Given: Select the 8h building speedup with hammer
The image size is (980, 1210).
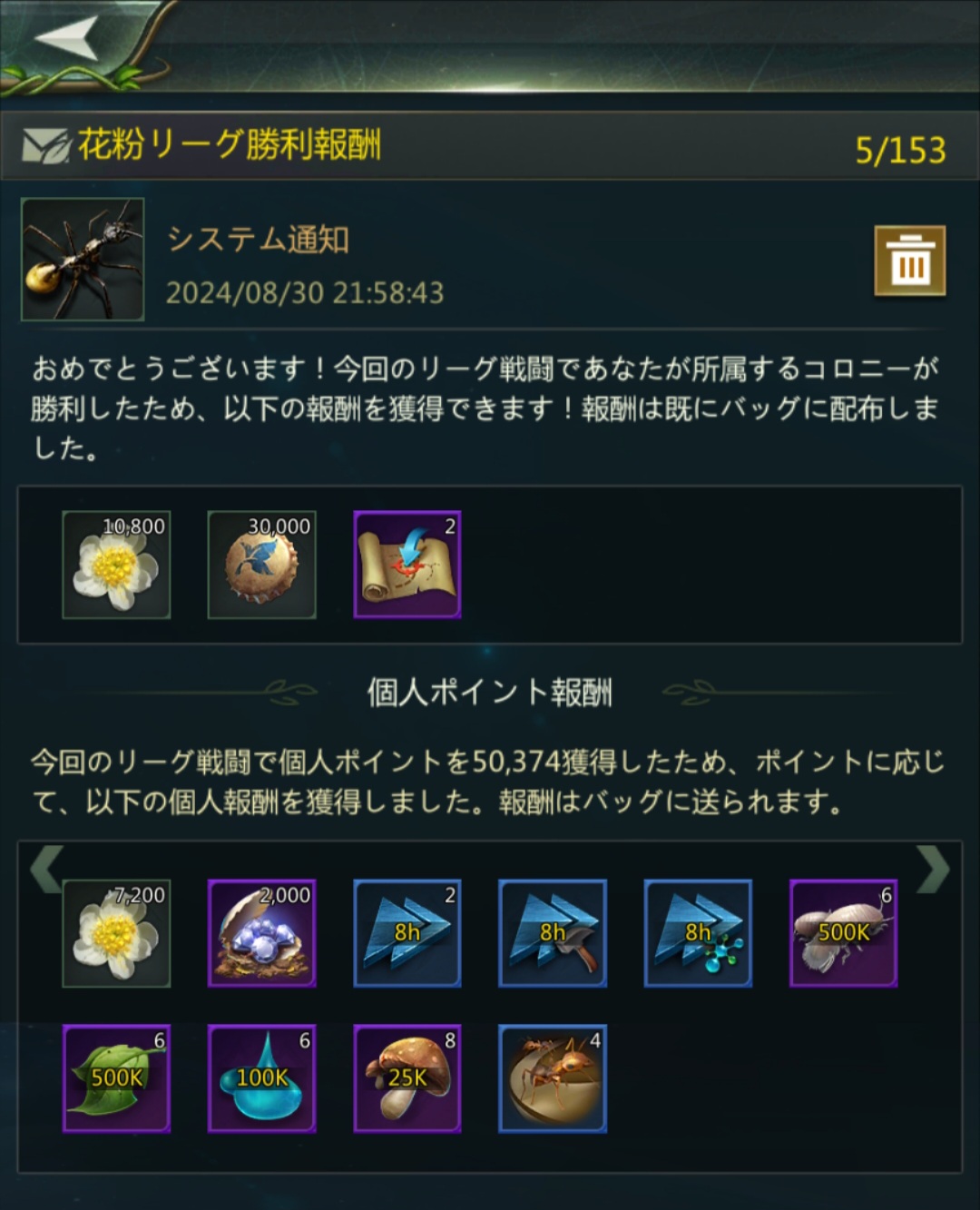Looking at the screenshot, I should click(x=553, y=933).
